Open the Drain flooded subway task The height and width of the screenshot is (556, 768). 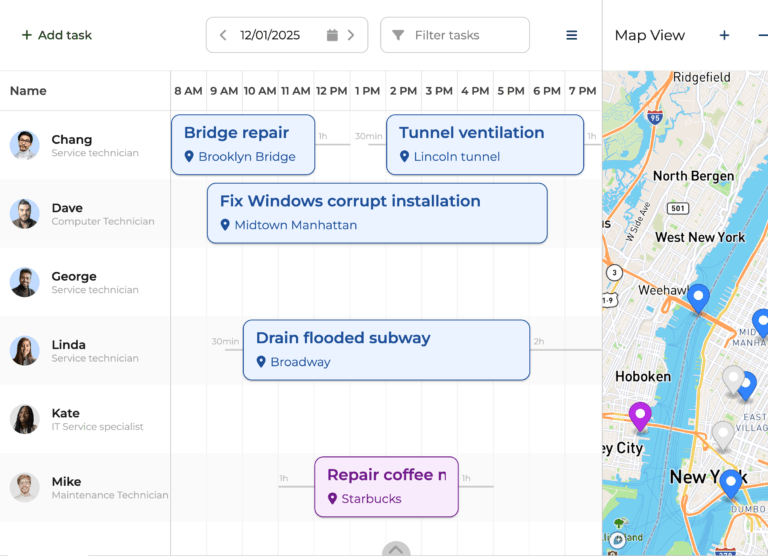[386, 349]
